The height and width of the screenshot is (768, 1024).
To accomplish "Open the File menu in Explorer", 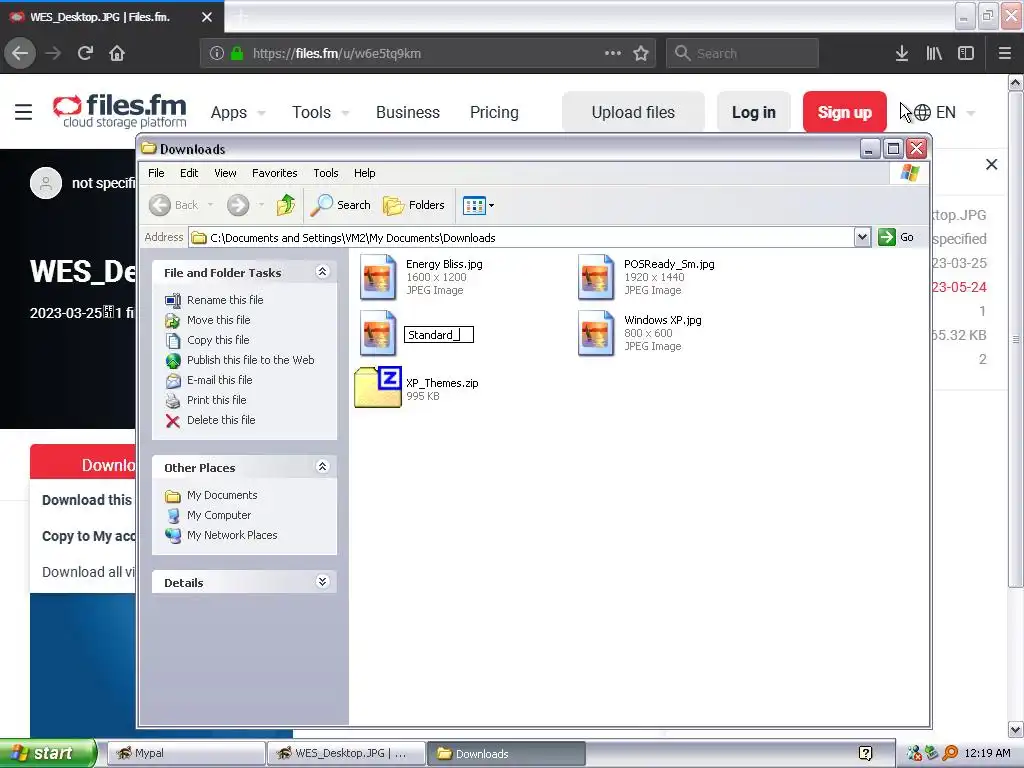I will tap(156, 173).
